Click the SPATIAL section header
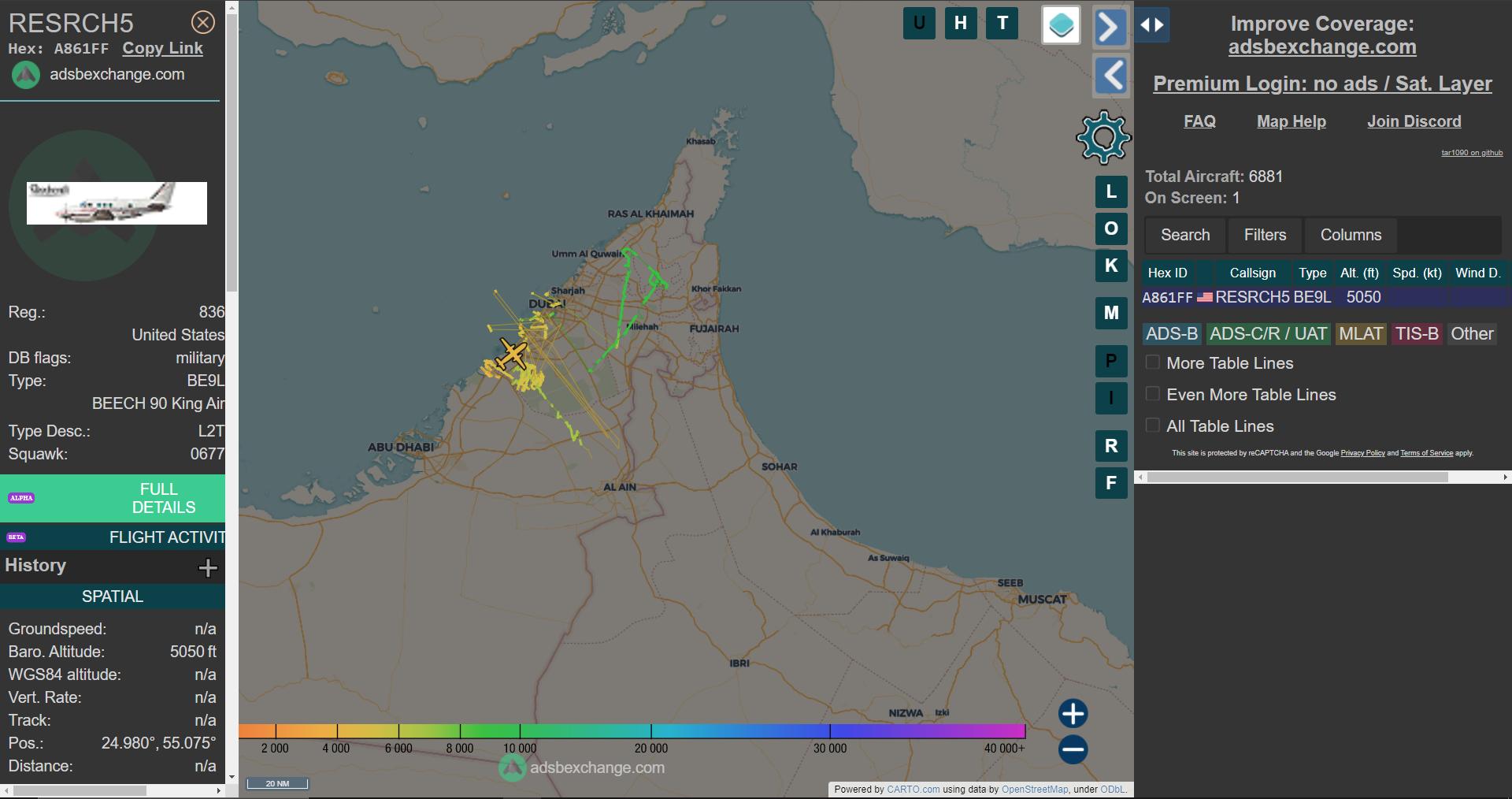 (x=113, y=596)
